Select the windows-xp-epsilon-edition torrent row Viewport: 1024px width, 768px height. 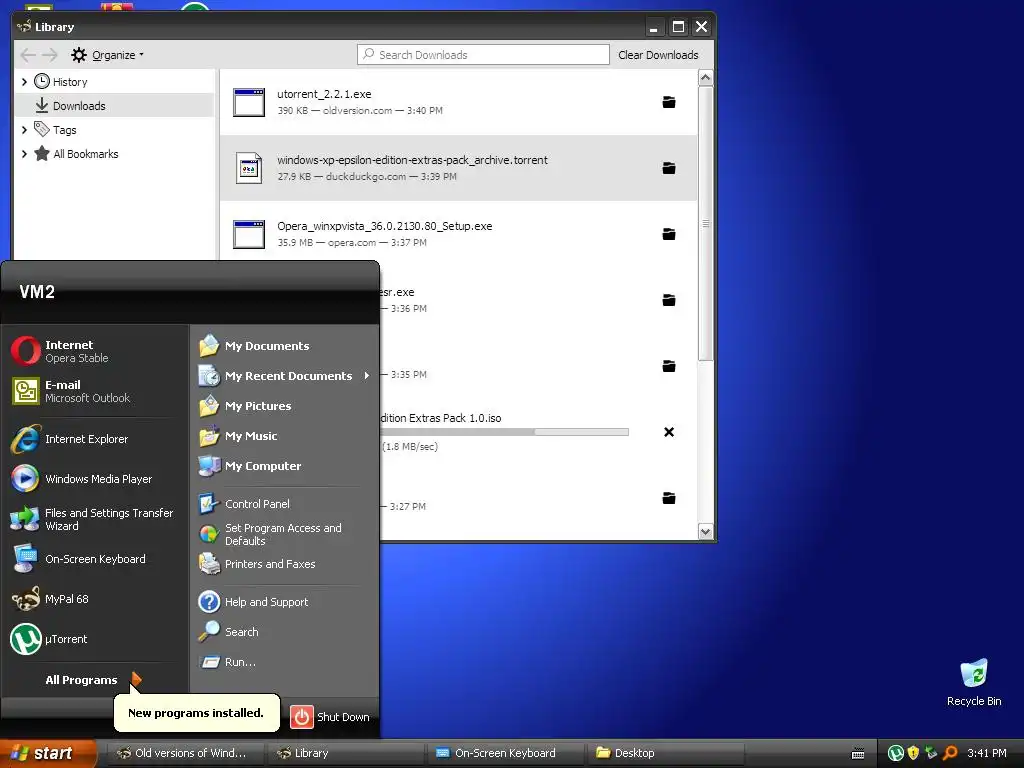[x=458, y=168]
